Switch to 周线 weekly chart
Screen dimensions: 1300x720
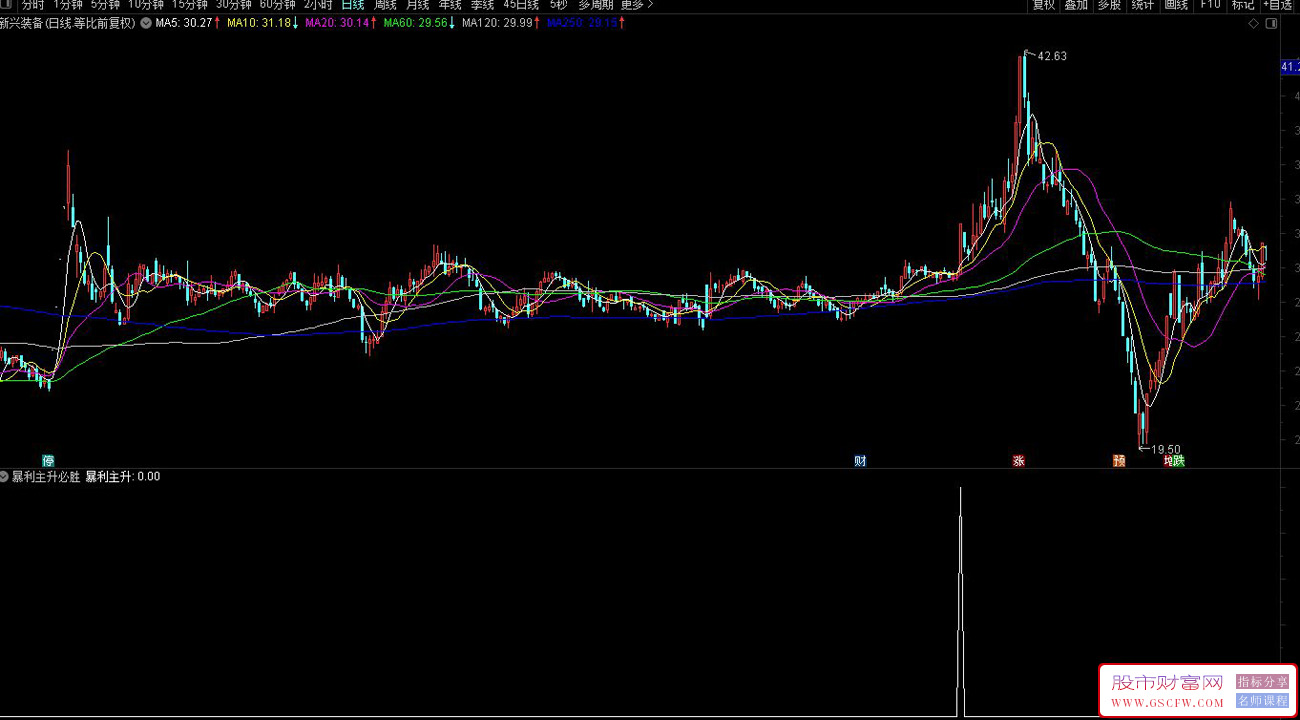coord(385,5)
